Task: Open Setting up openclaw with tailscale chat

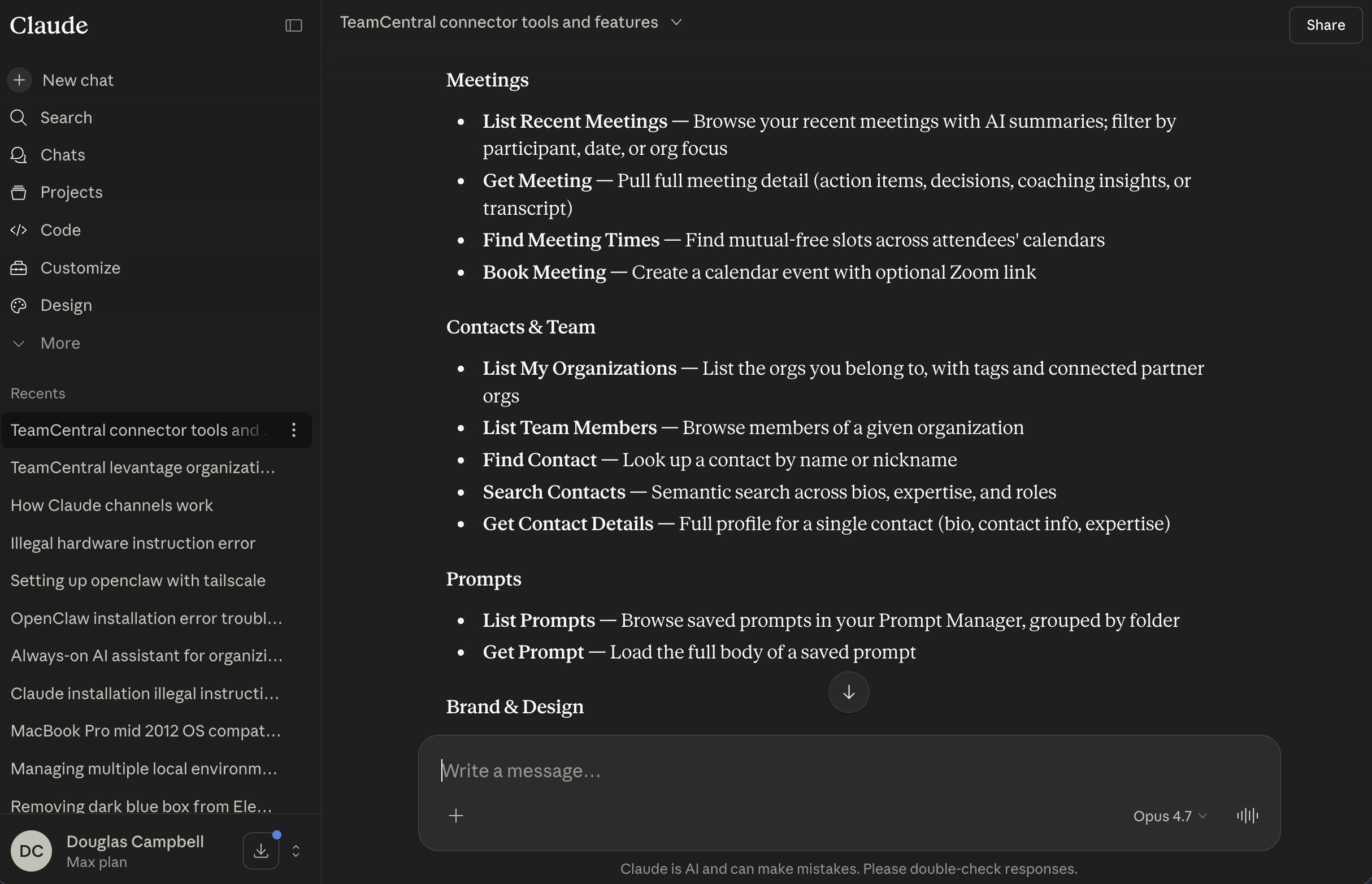Action: 156,580
